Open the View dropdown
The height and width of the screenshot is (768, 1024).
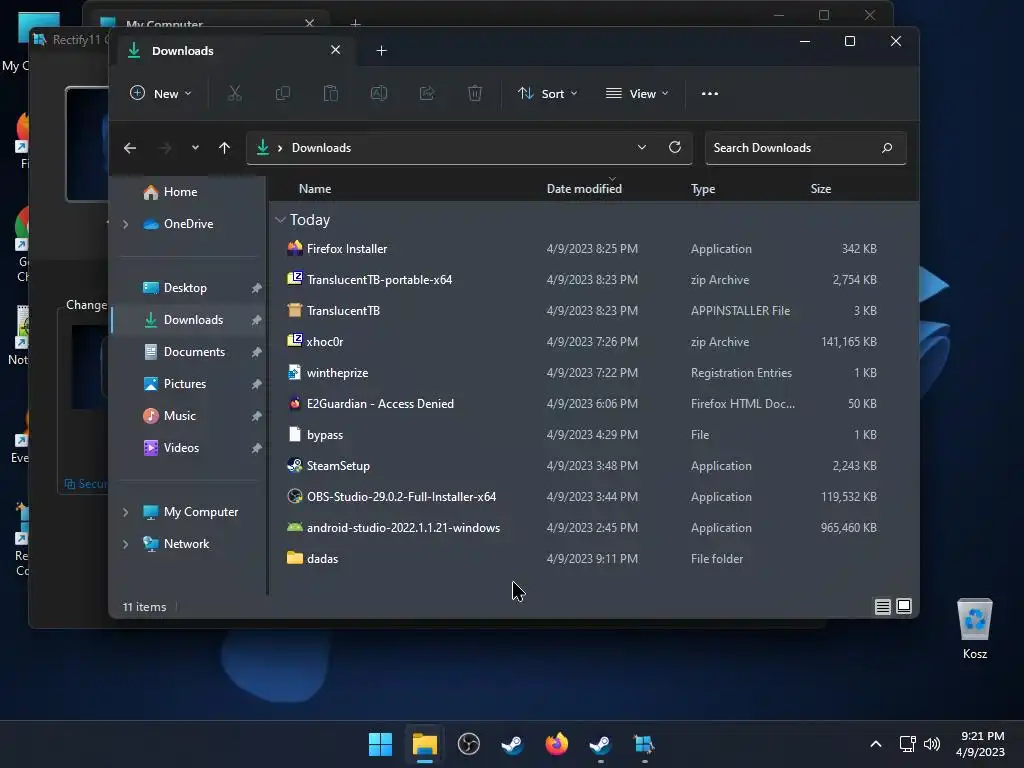click(637, 93)
